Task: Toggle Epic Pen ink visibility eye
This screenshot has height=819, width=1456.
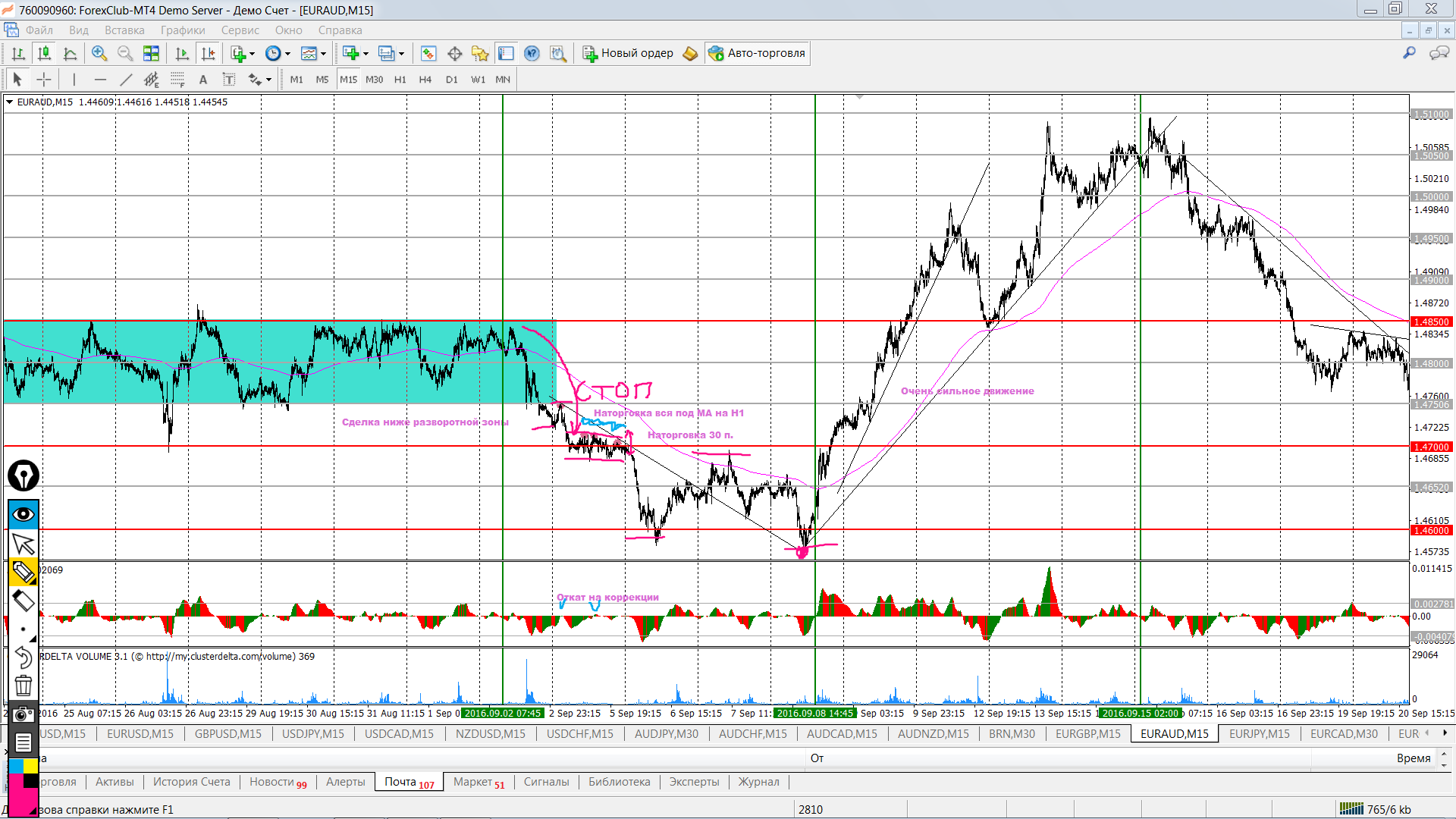Action: click(24, 514)
